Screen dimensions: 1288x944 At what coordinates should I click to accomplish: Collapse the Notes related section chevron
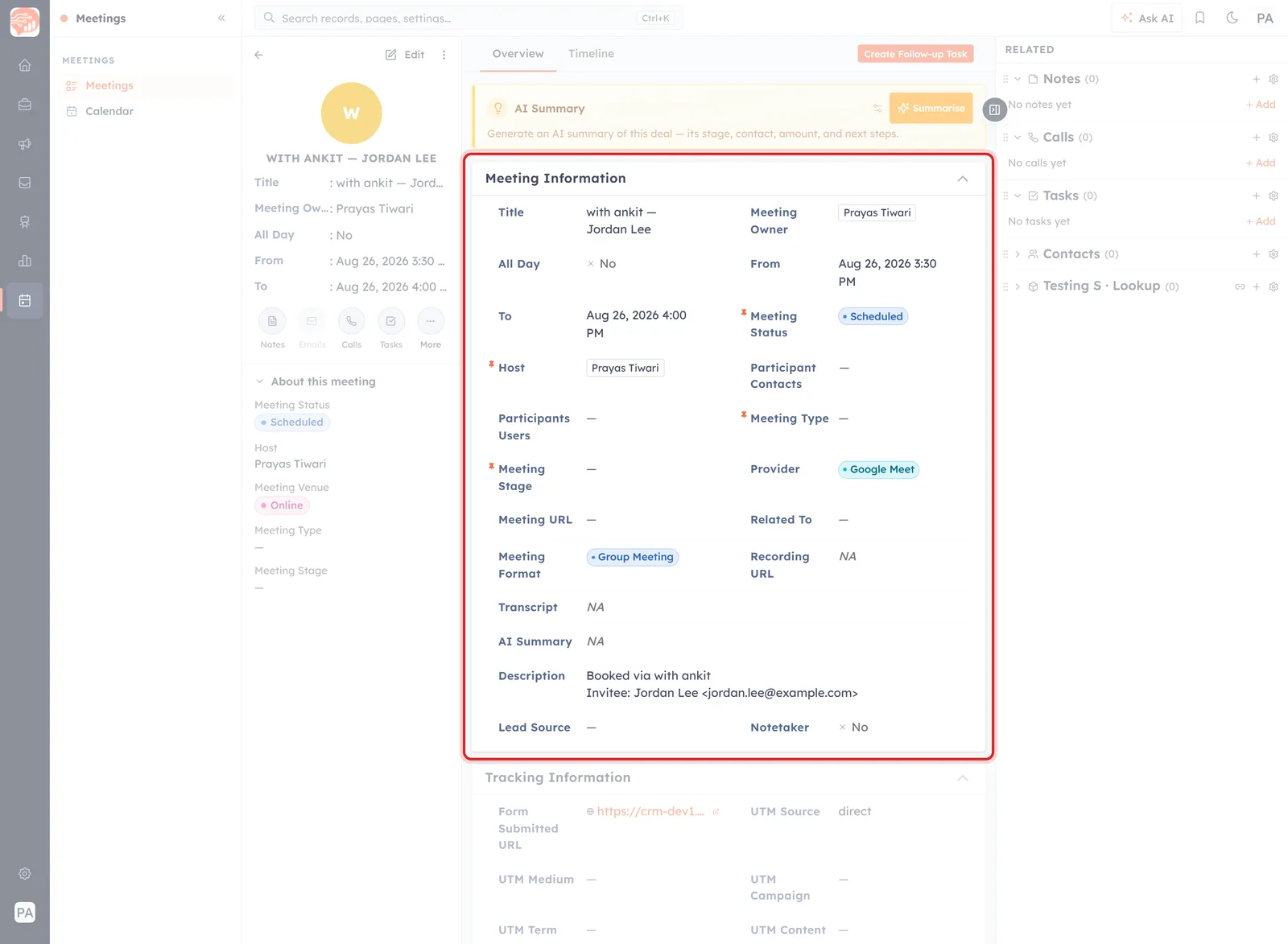pyautogui.click(x=1018, y=79)
